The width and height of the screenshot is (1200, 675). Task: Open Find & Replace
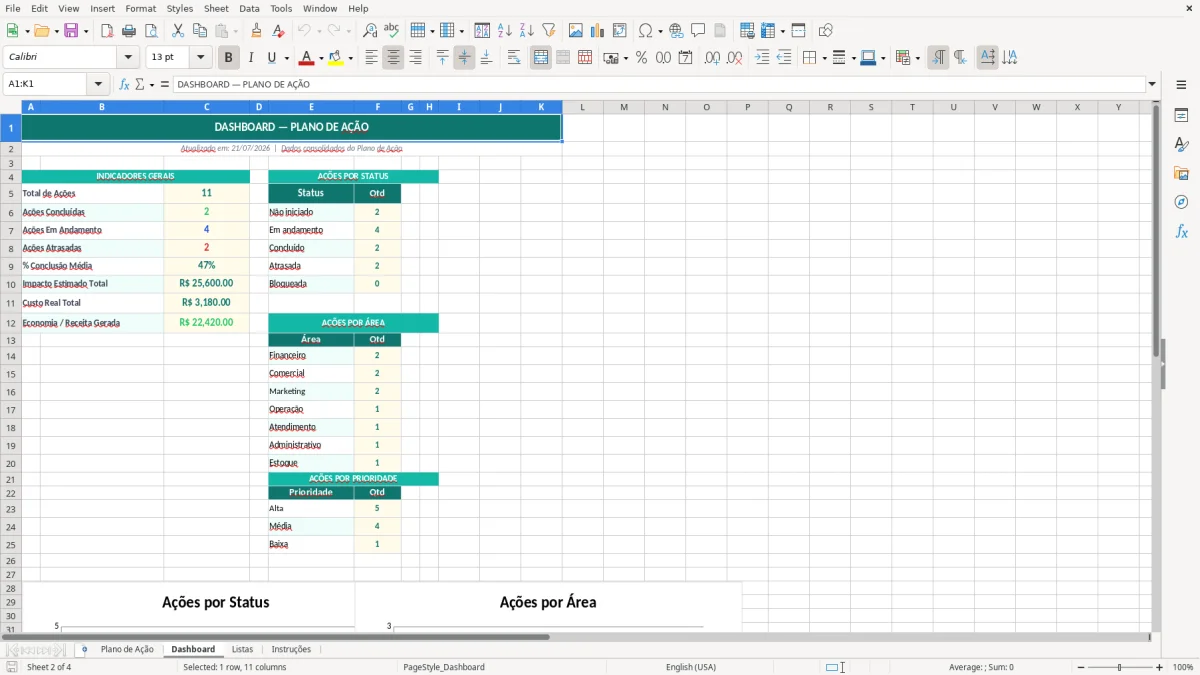[x=370, y=31]
